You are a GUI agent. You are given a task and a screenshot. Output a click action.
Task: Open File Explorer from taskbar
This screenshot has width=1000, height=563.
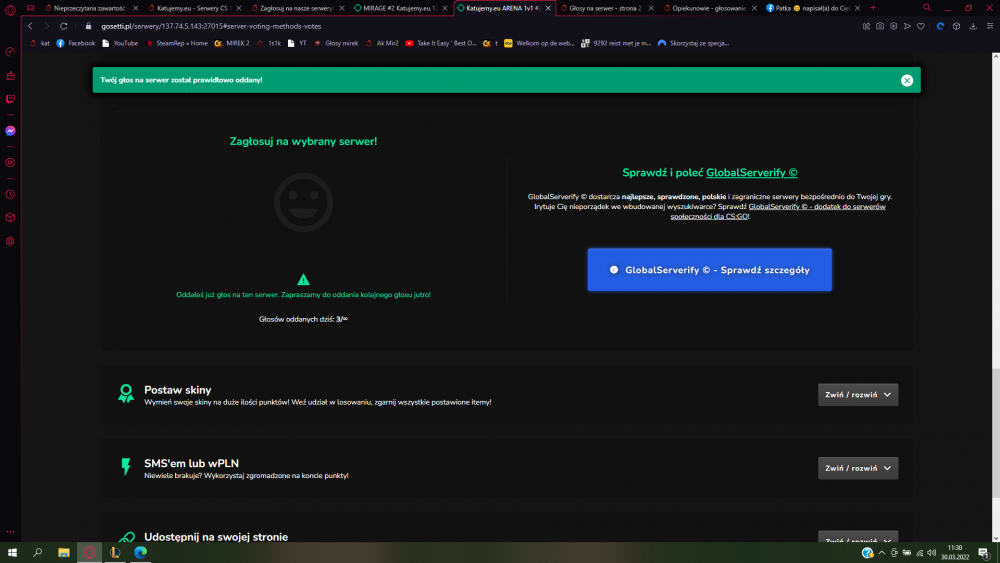click(x=64, y=552)
